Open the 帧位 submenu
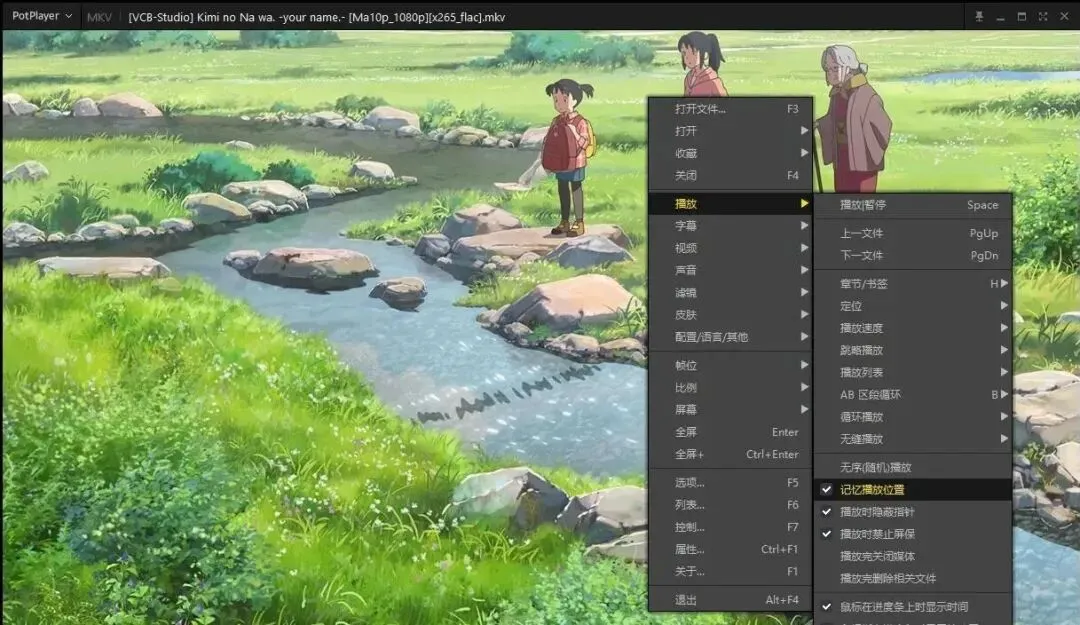Viewport: 1080px width, 625px height. (x=731, y=365)
